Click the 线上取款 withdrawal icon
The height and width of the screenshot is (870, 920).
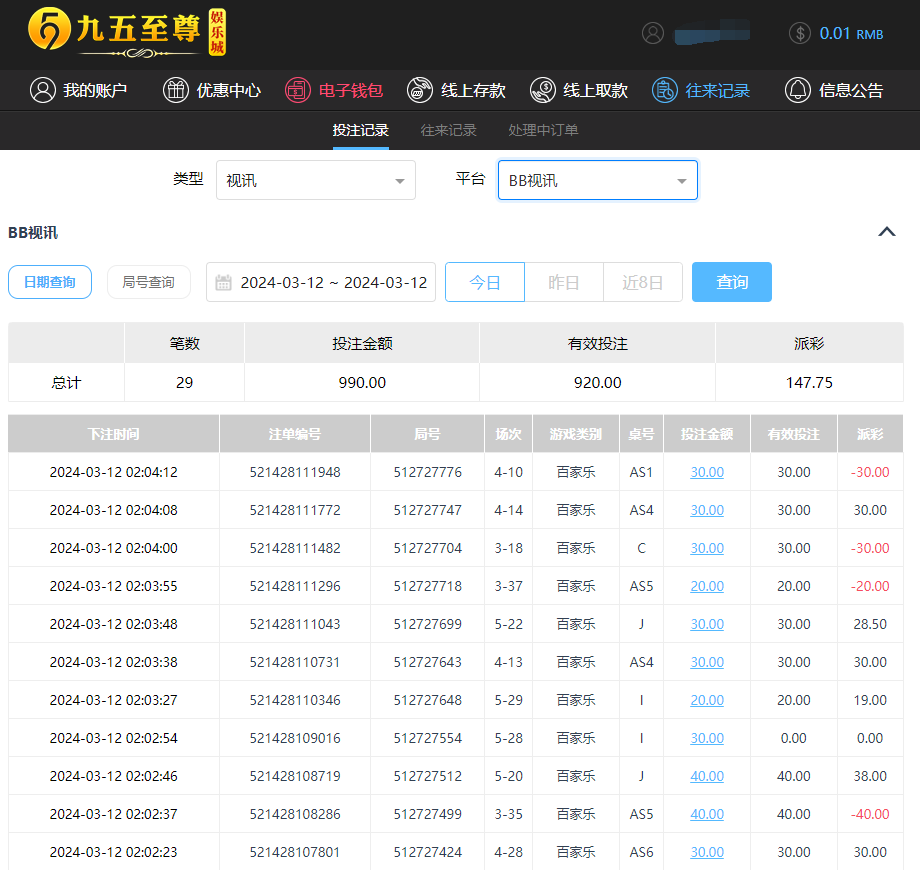click(x=543, y=90)
